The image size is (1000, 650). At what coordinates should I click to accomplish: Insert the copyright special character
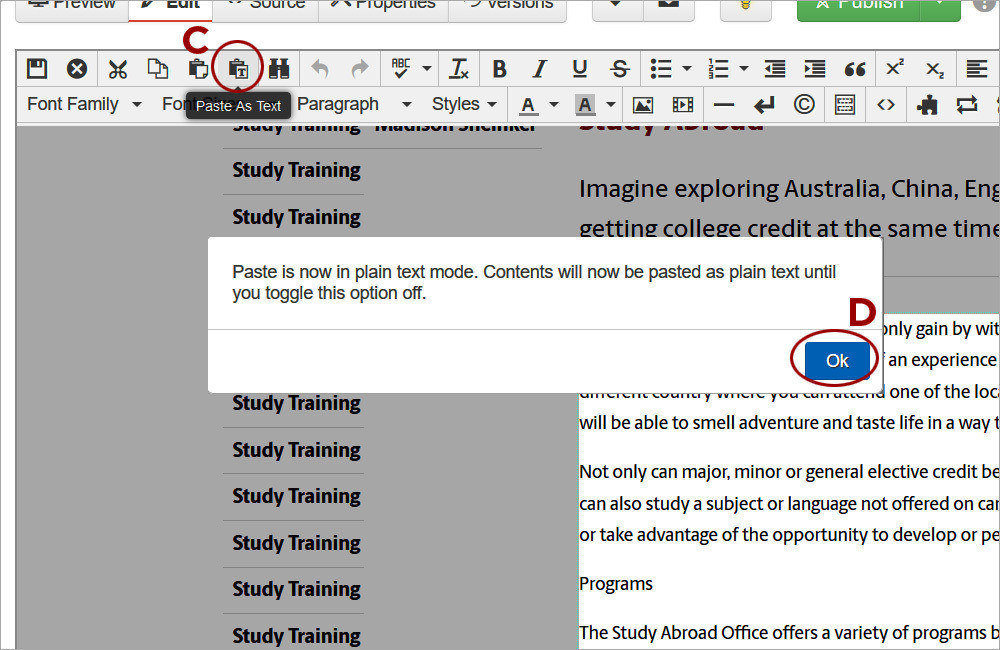pos(804,104)
